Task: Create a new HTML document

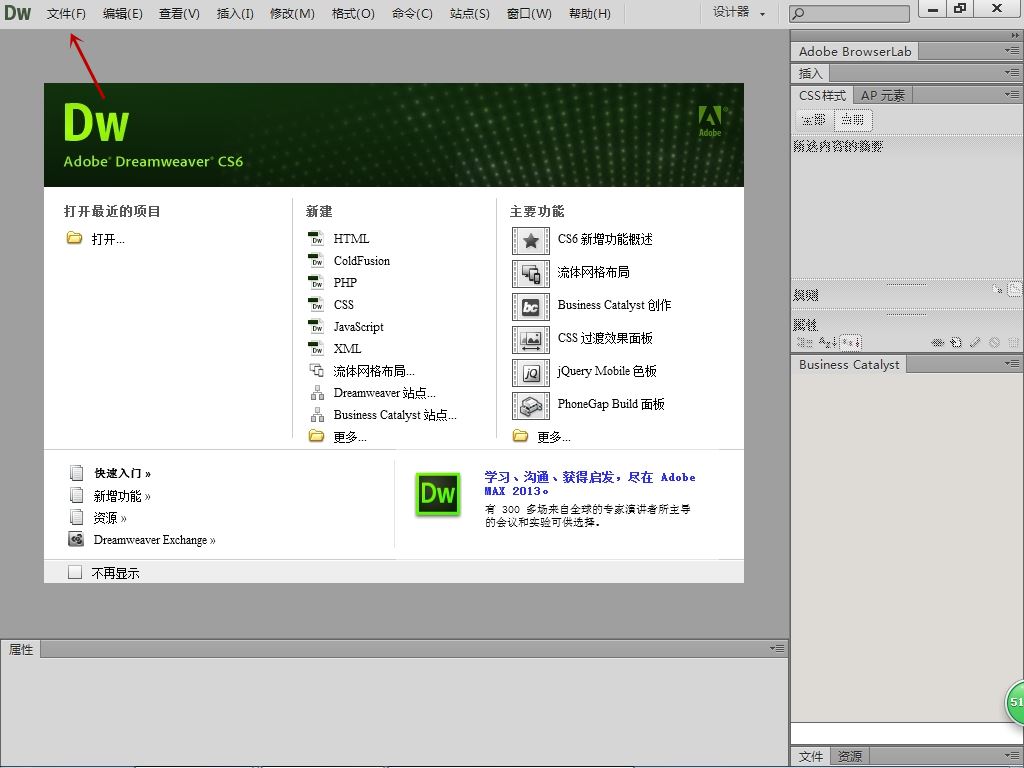Action: [351, 239]
